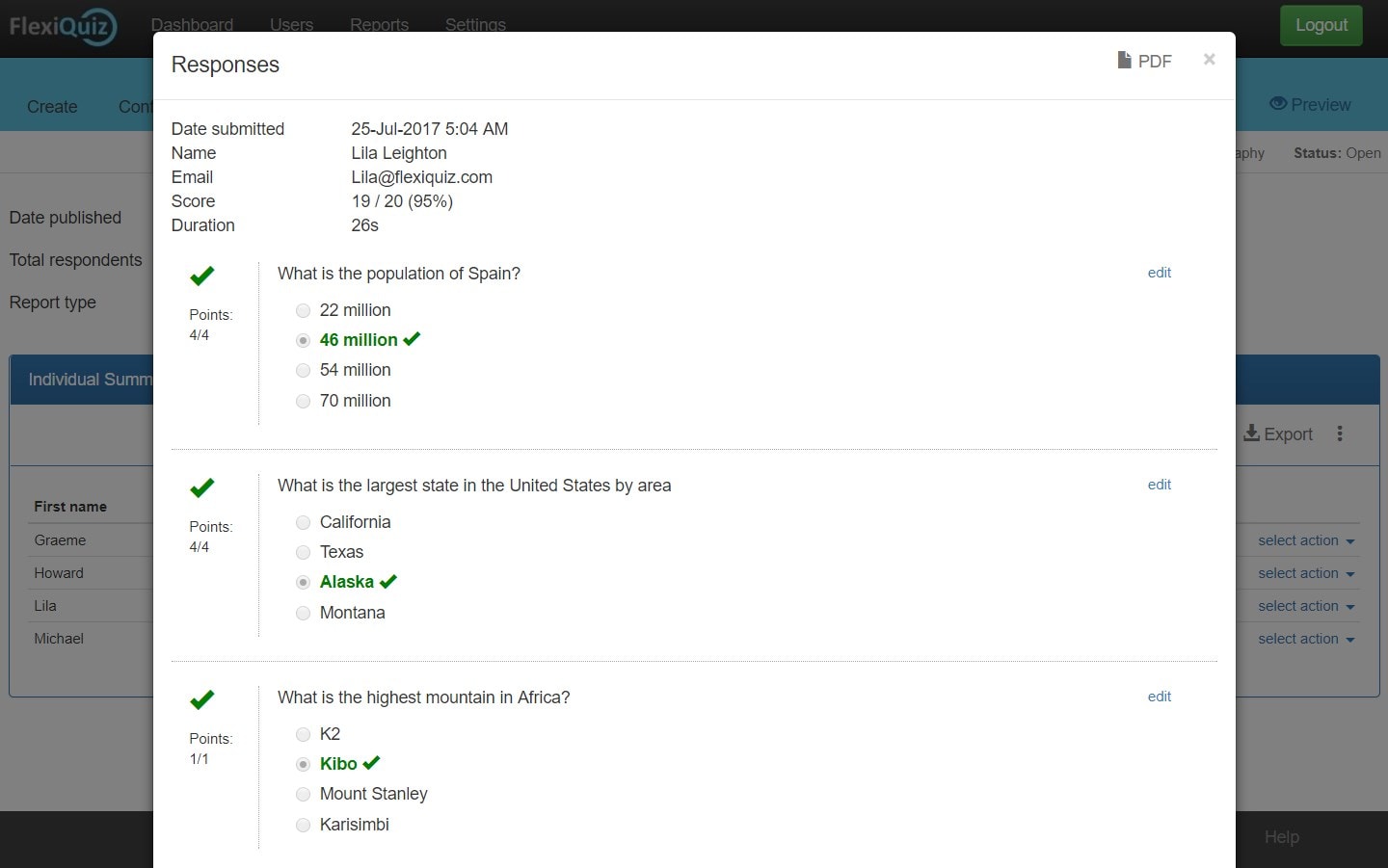Open the Reports menu

pos(379,24)
